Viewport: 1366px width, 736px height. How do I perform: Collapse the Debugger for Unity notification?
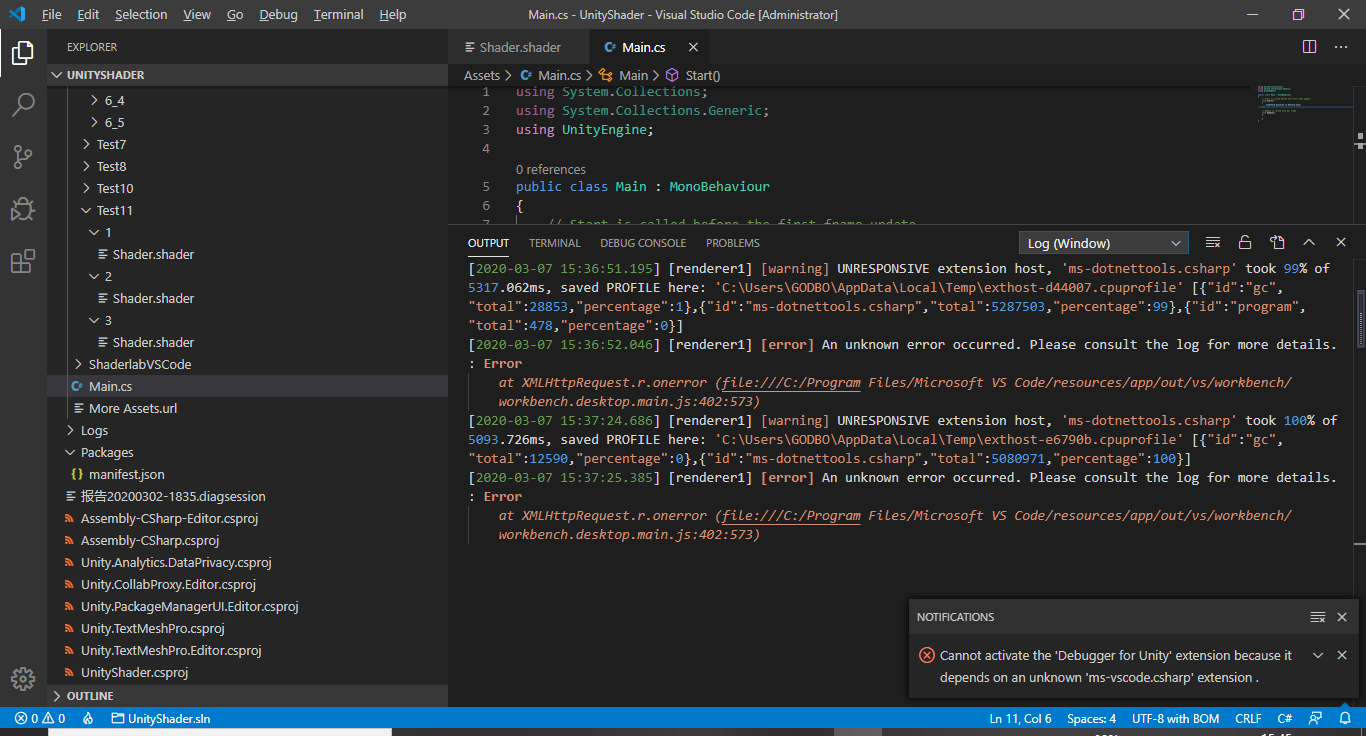click(x=1318, y=655)
